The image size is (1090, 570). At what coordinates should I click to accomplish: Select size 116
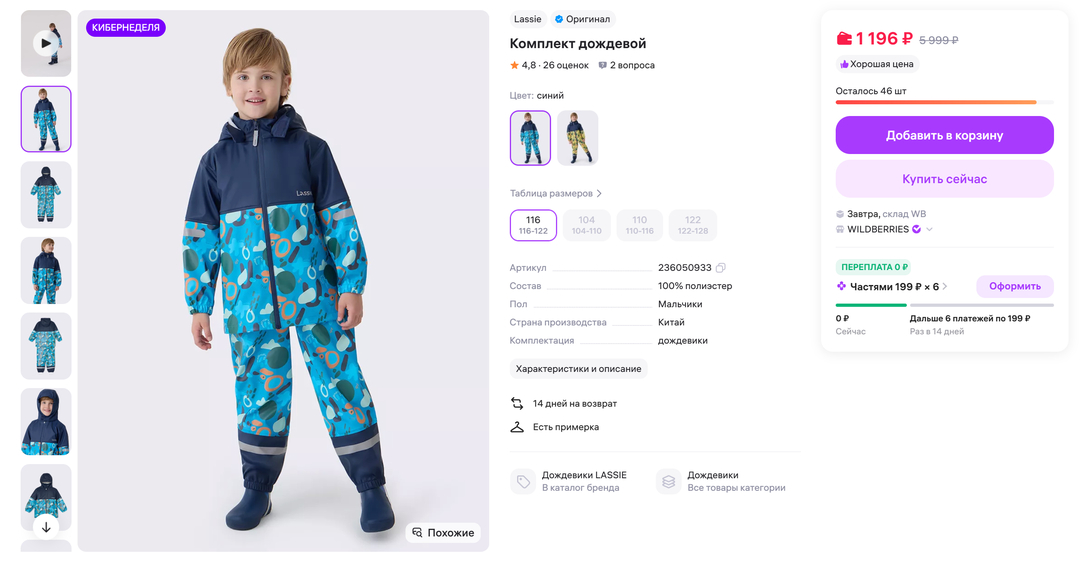coord(533,225)
